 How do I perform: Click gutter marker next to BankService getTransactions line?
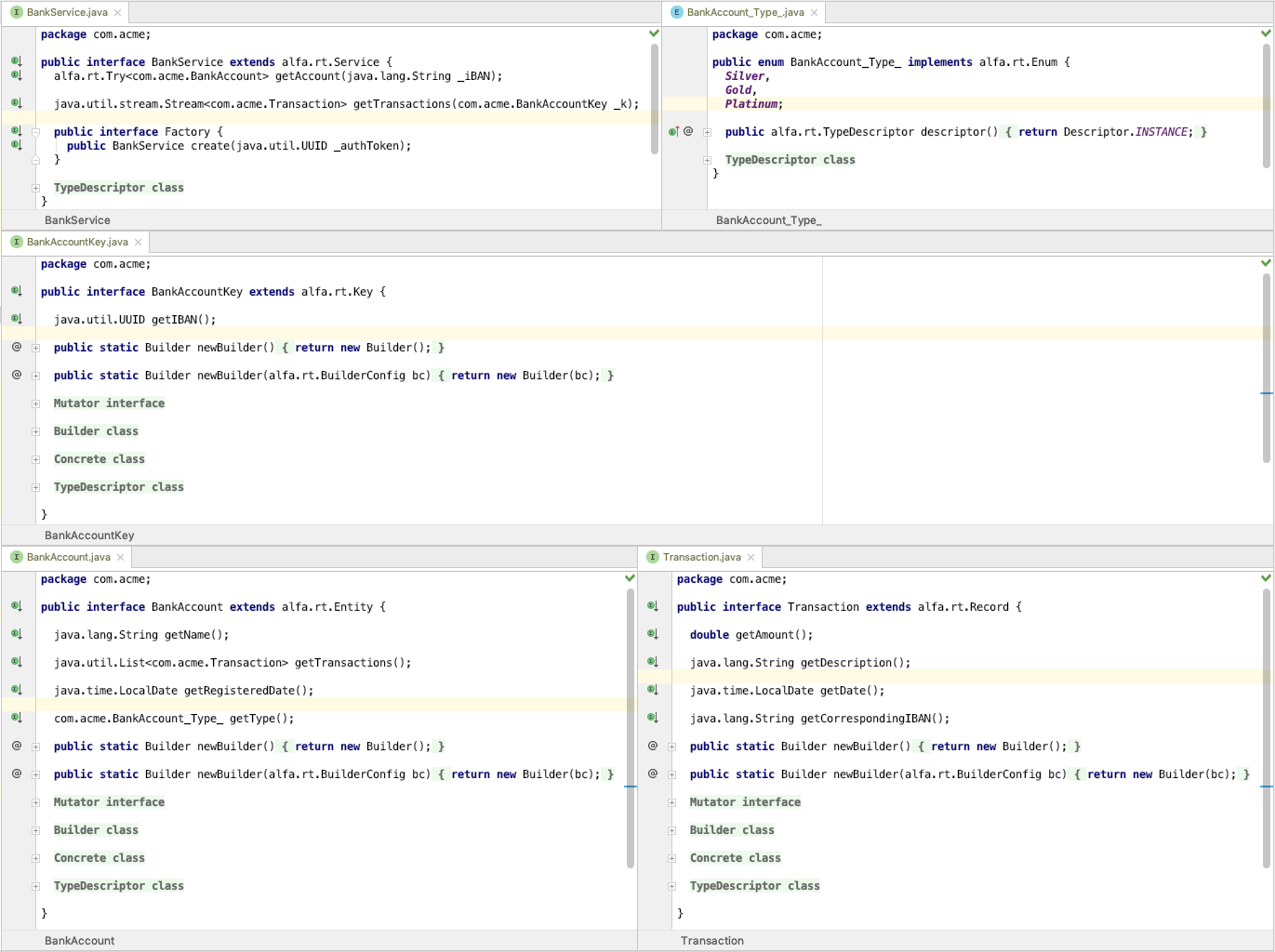click(x=17, y=103)
